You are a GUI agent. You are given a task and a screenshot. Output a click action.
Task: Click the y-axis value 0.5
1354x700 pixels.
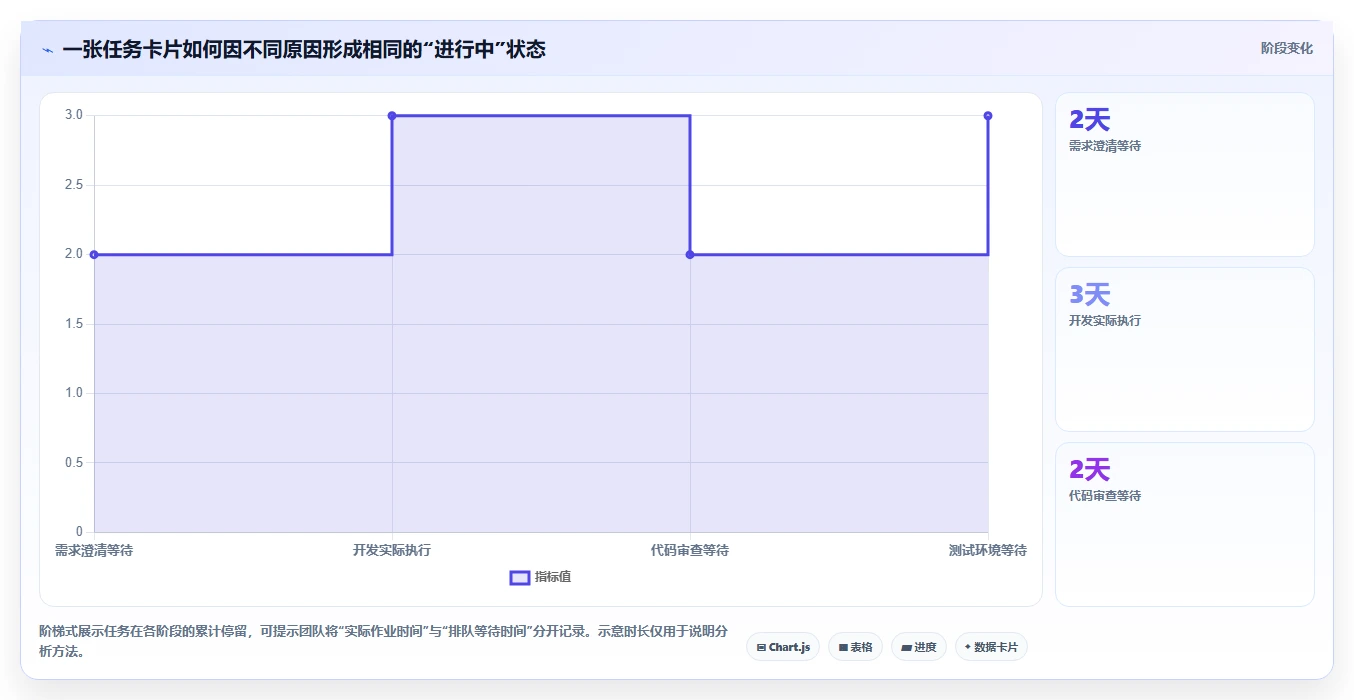pyautogui.click(x=75, y=462)
